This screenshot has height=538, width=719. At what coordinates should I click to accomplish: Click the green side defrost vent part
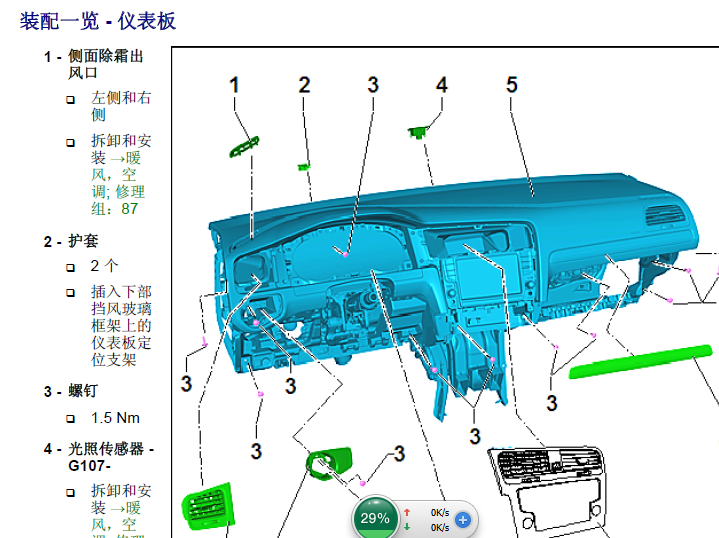point(244,147)
